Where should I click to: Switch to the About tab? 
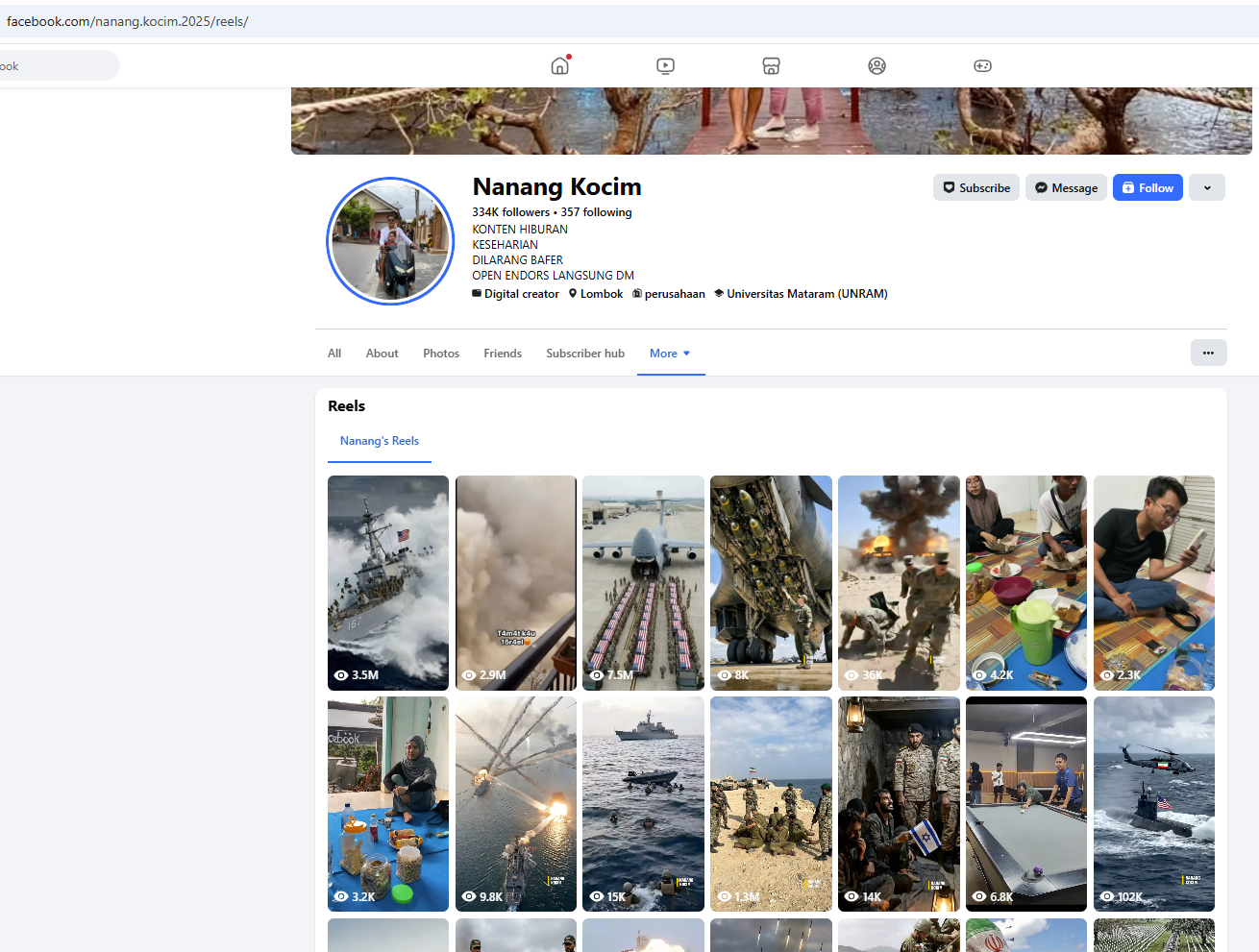tap(382, 354)
